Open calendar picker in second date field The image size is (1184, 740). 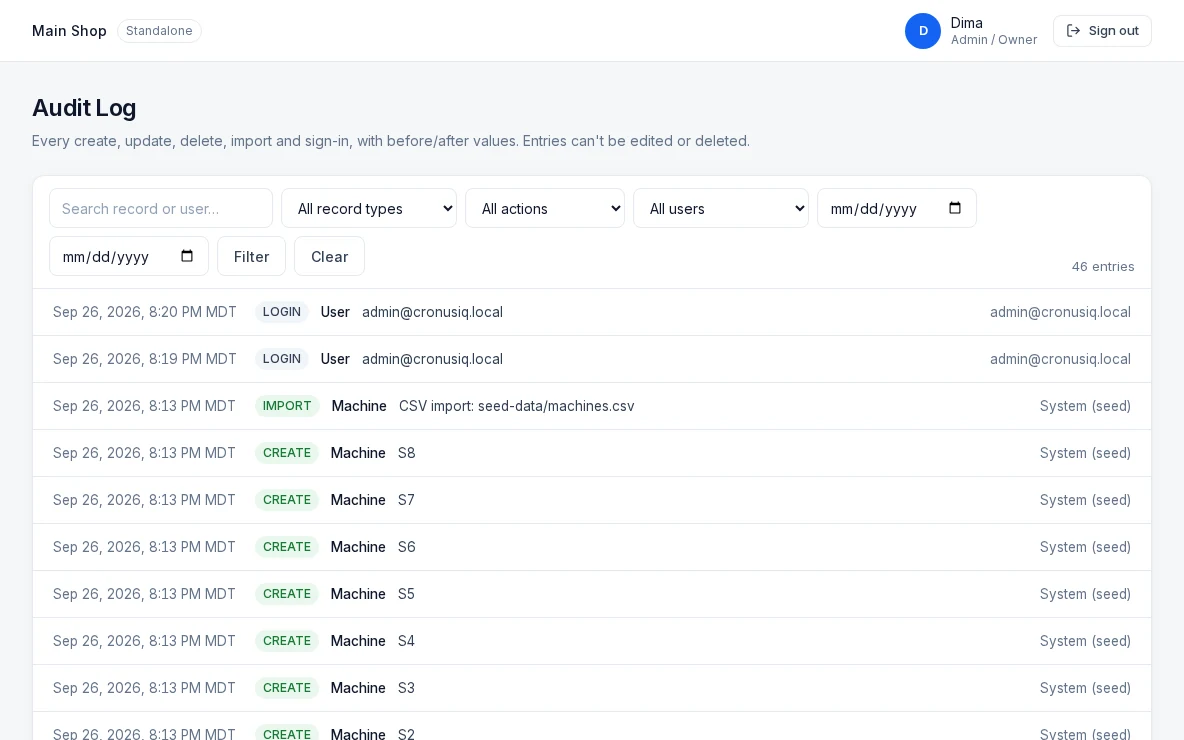(x=187, y=256)
